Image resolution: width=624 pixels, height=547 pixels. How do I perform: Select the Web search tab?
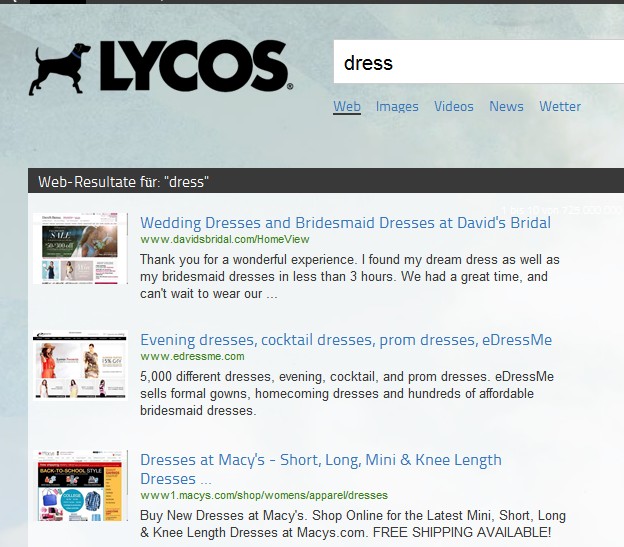pyautogui.click(x=347, y=107)
